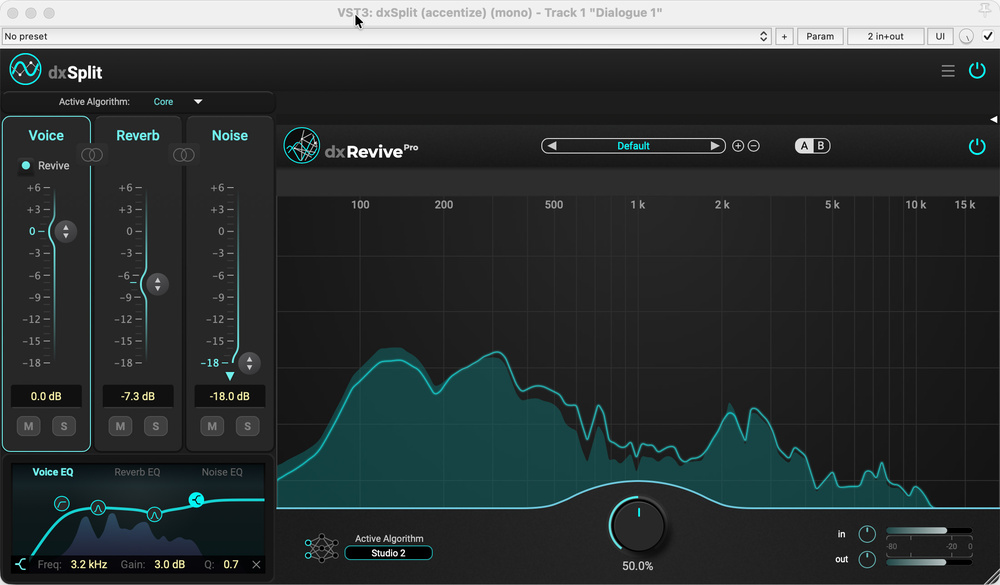
Task: Click the 50.0% value readout
Action: 638,566
